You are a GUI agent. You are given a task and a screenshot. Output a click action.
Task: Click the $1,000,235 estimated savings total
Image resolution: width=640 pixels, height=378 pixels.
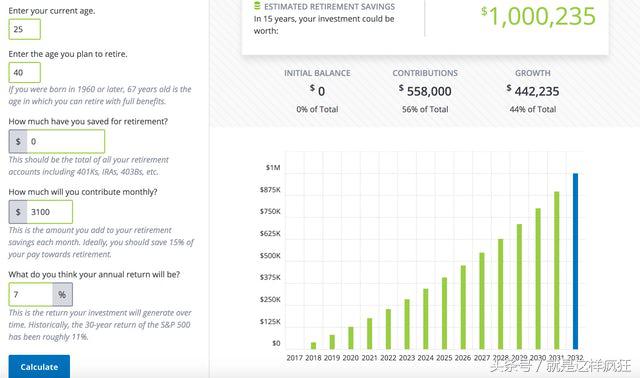(x=538, y=16)
